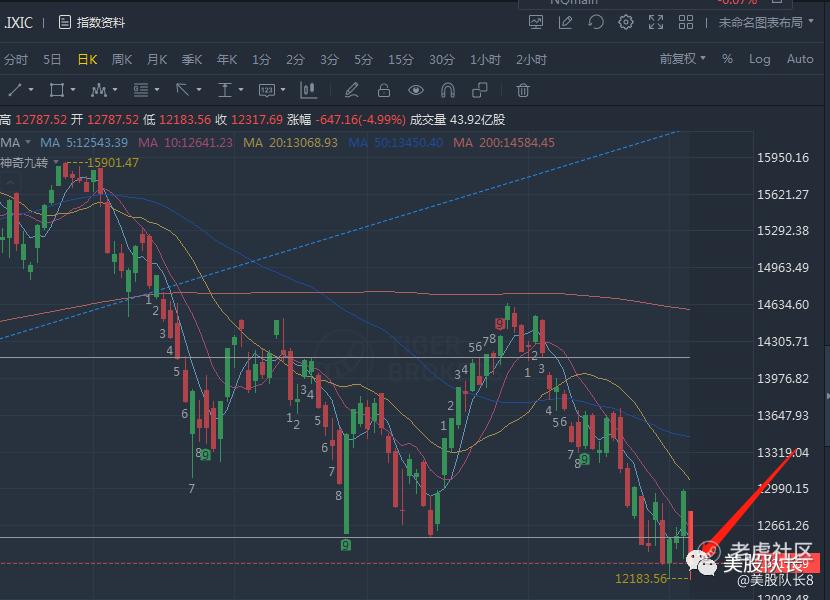Click the MA 10:12641.23 value
The image size is (830, 600).
point(185,142)
